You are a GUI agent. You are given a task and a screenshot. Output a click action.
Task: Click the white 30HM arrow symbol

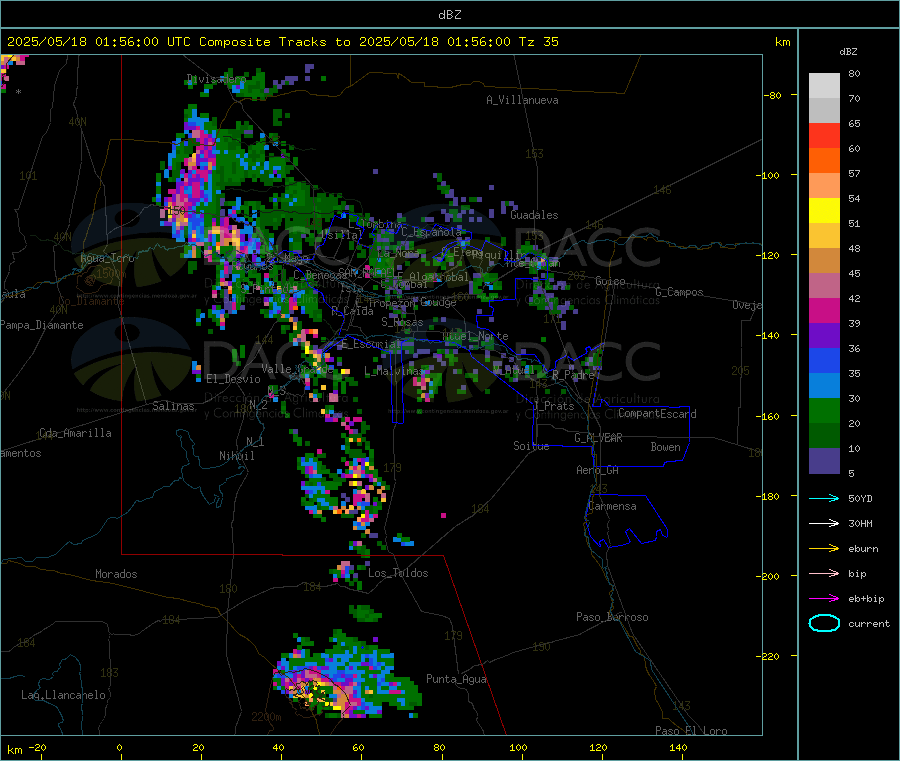pos(824,523)
